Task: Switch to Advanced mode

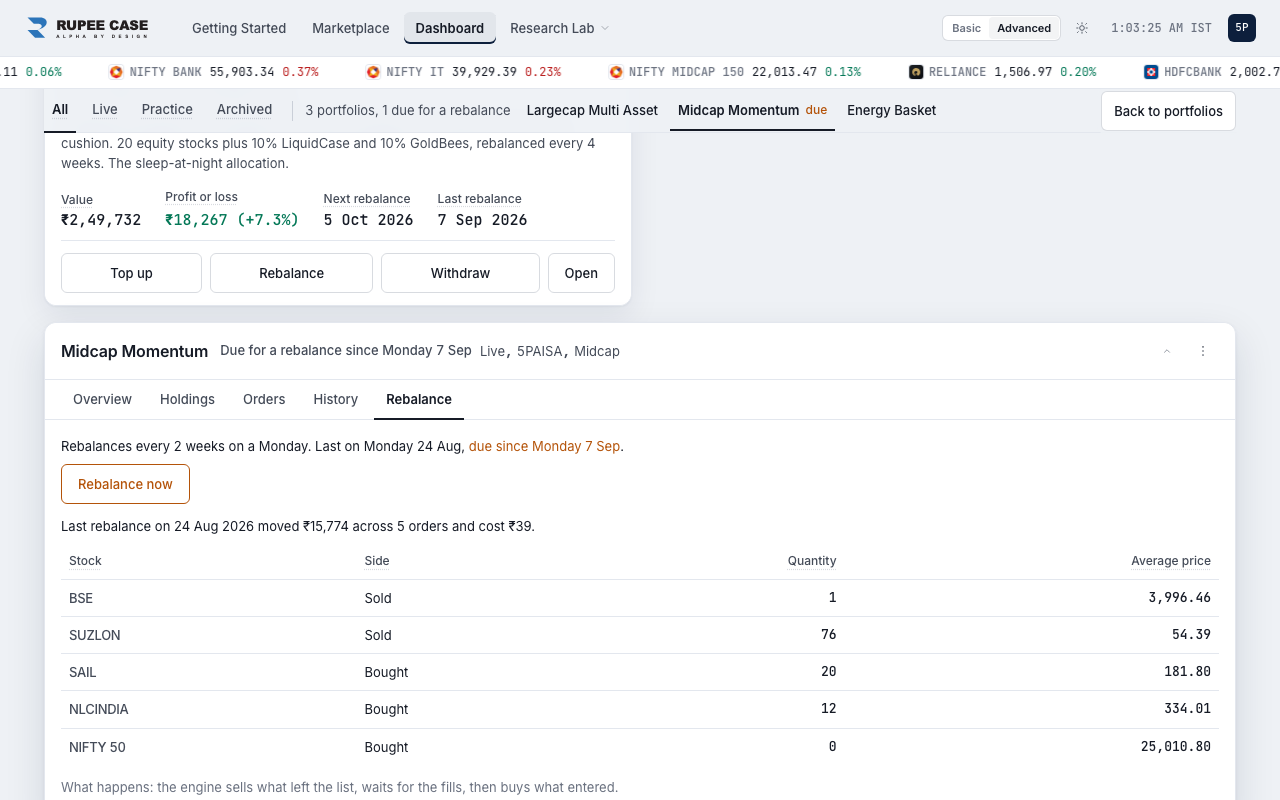Action: (1024, 28)
